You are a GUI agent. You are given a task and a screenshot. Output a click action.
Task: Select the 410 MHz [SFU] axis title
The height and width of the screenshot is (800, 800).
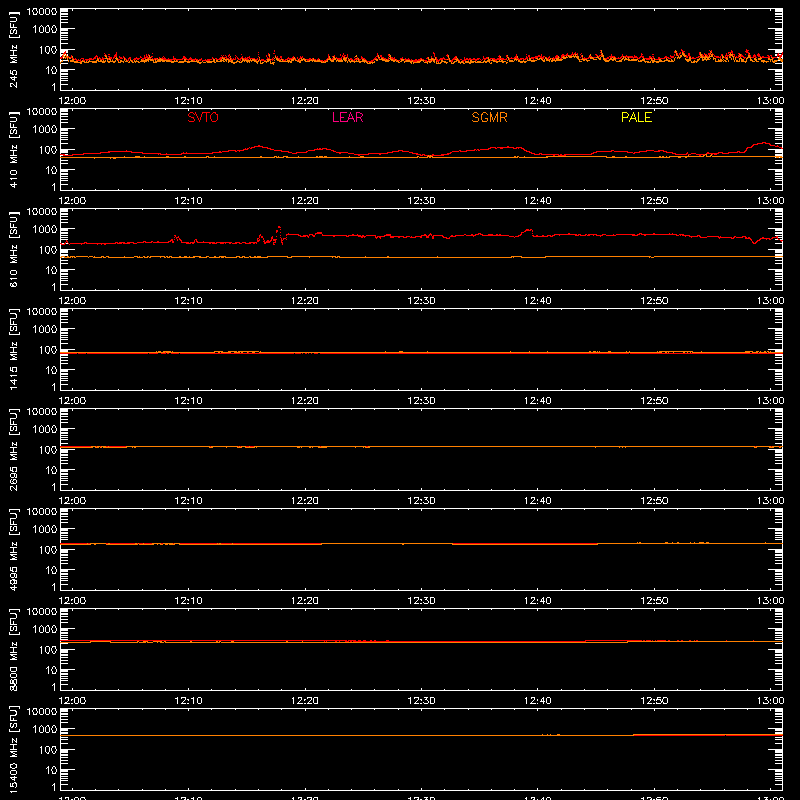(13, 149)
